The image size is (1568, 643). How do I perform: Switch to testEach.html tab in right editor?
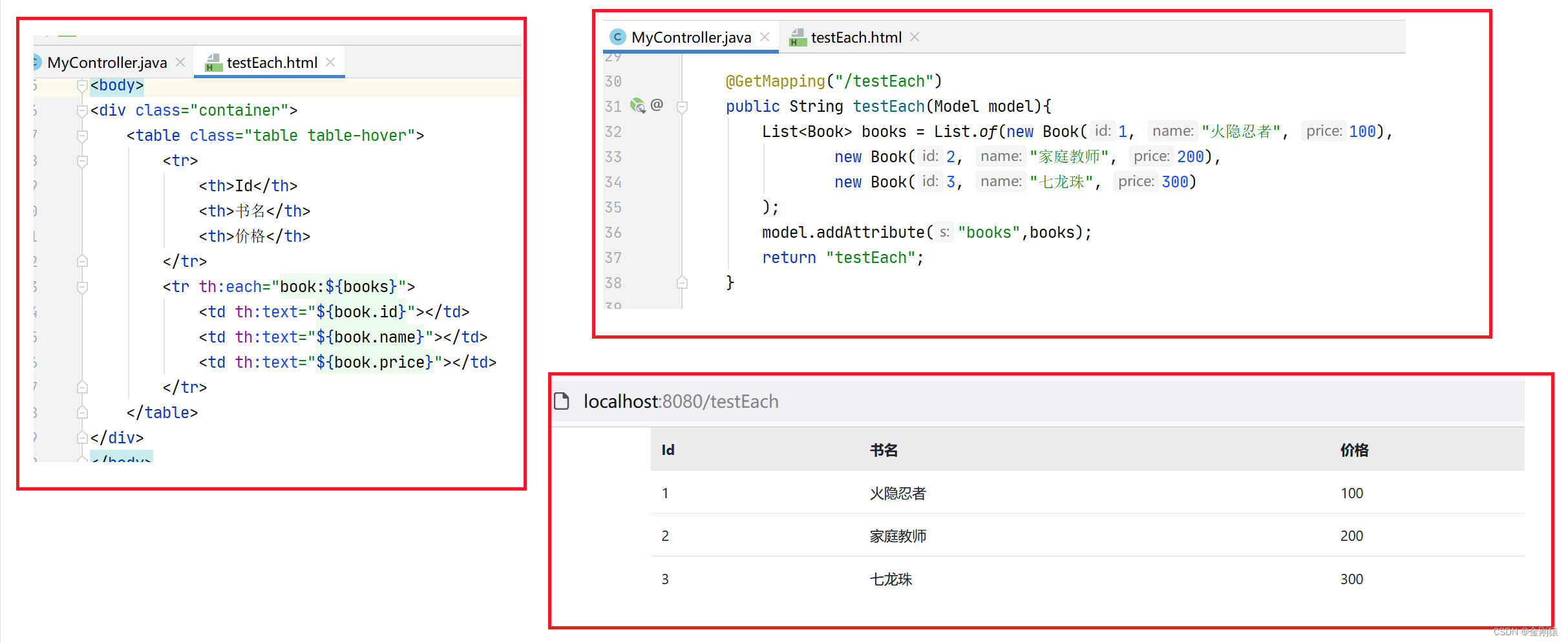(x=855, y=37)
